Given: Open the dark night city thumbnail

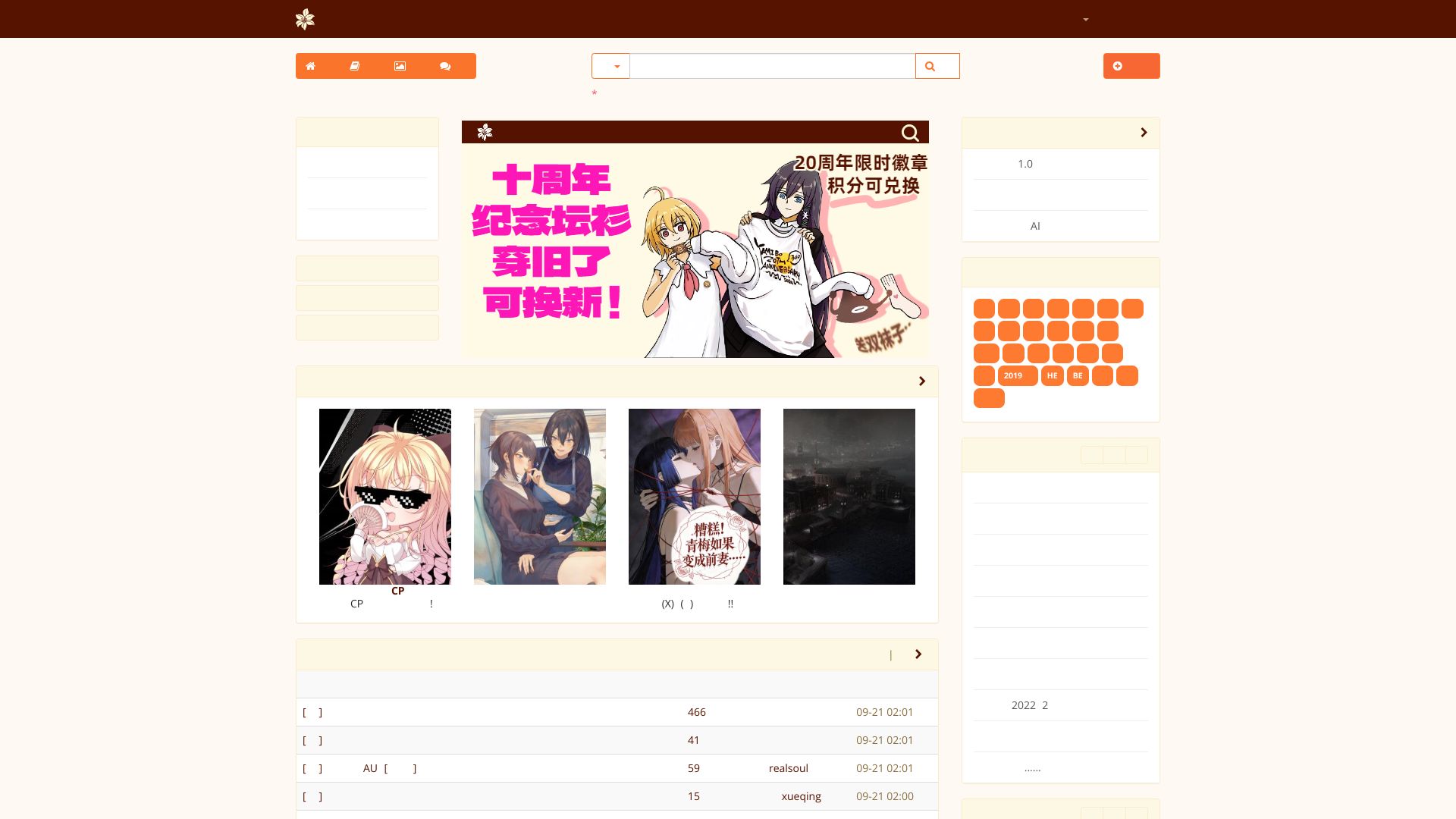Looking at the screenshot, I should 849,497.
